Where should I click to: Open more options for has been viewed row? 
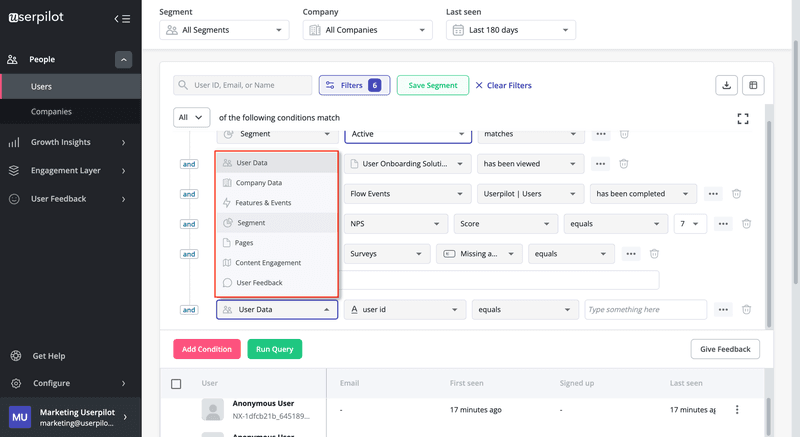[x=601, y=164]
